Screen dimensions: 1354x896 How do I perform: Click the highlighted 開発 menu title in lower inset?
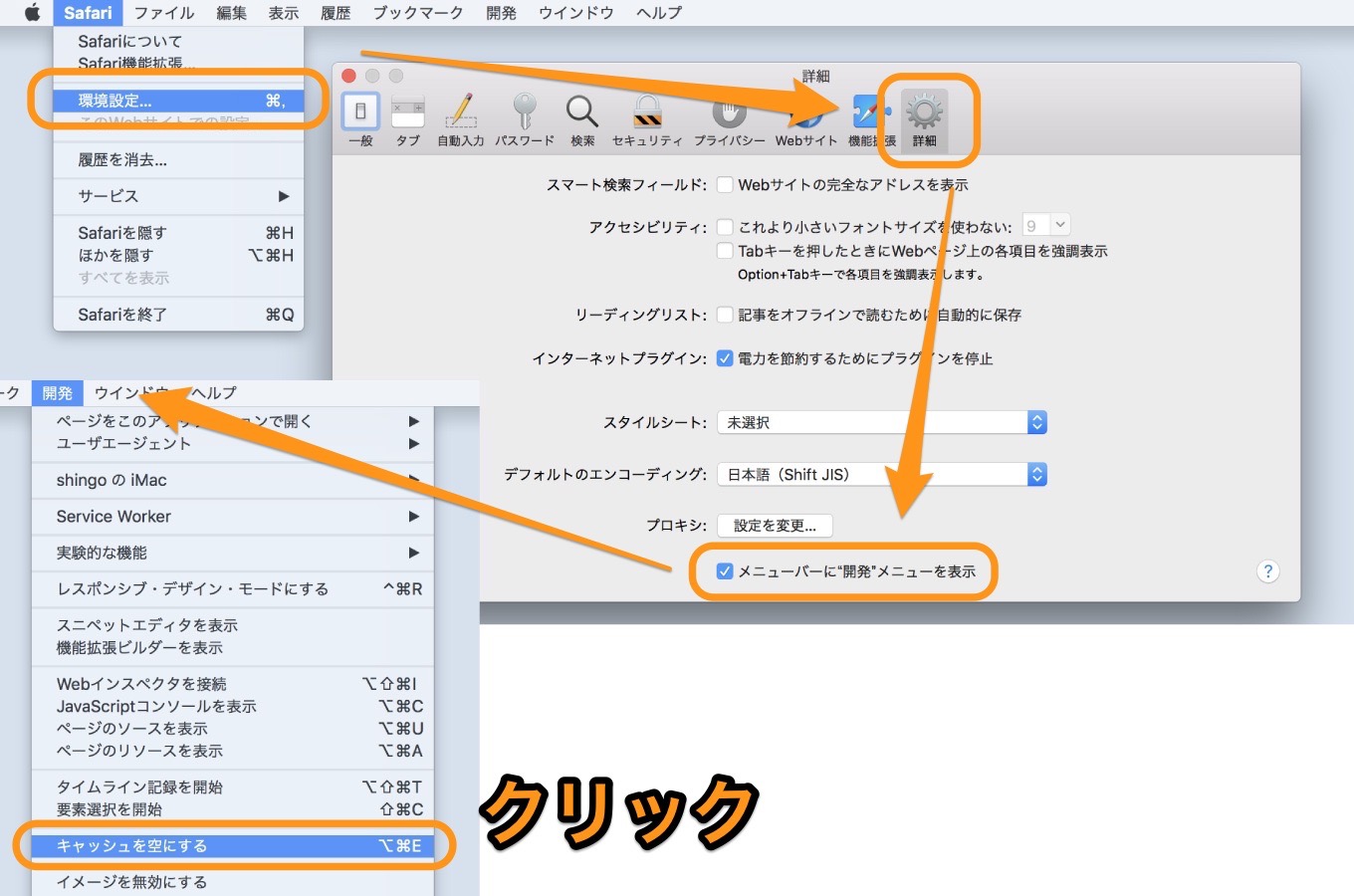(57, 392)
